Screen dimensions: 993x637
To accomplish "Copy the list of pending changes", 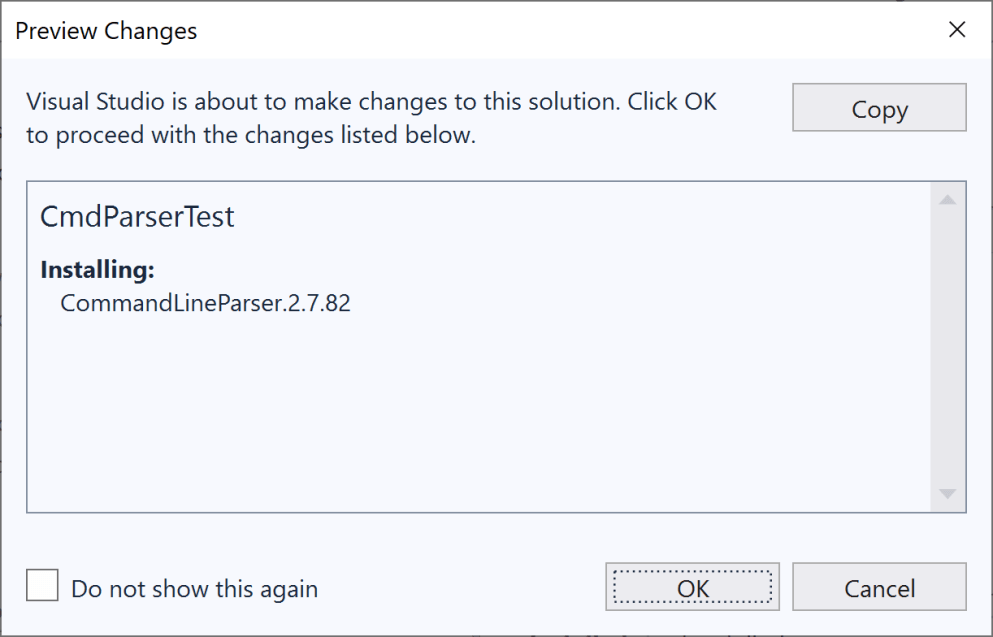I will (878, 107).
